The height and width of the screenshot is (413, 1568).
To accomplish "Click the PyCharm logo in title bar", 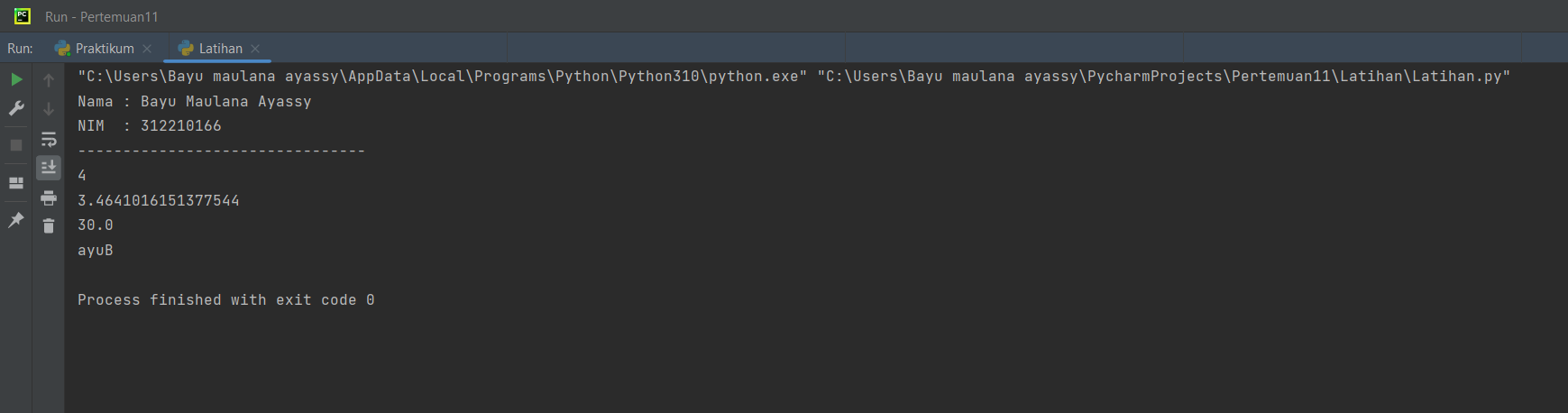I will (23, 16).
